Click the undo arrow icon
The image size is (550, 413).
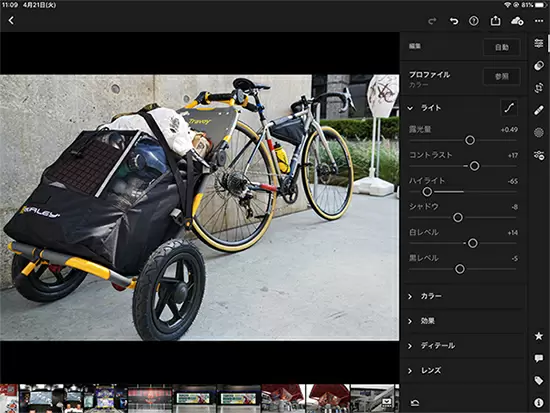454,21
